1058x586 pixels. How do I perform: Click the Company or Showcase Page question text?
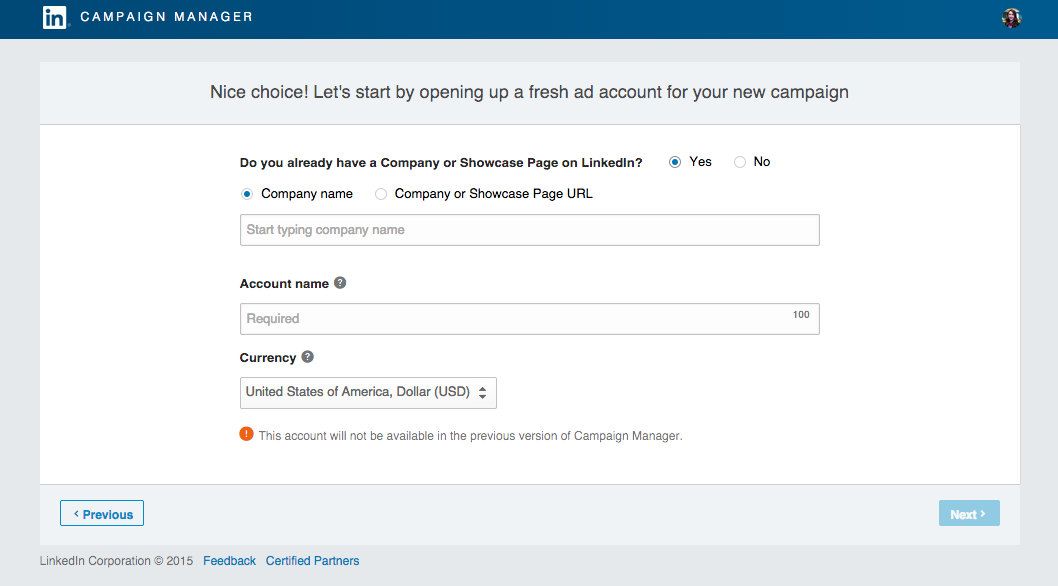(441, 162)
